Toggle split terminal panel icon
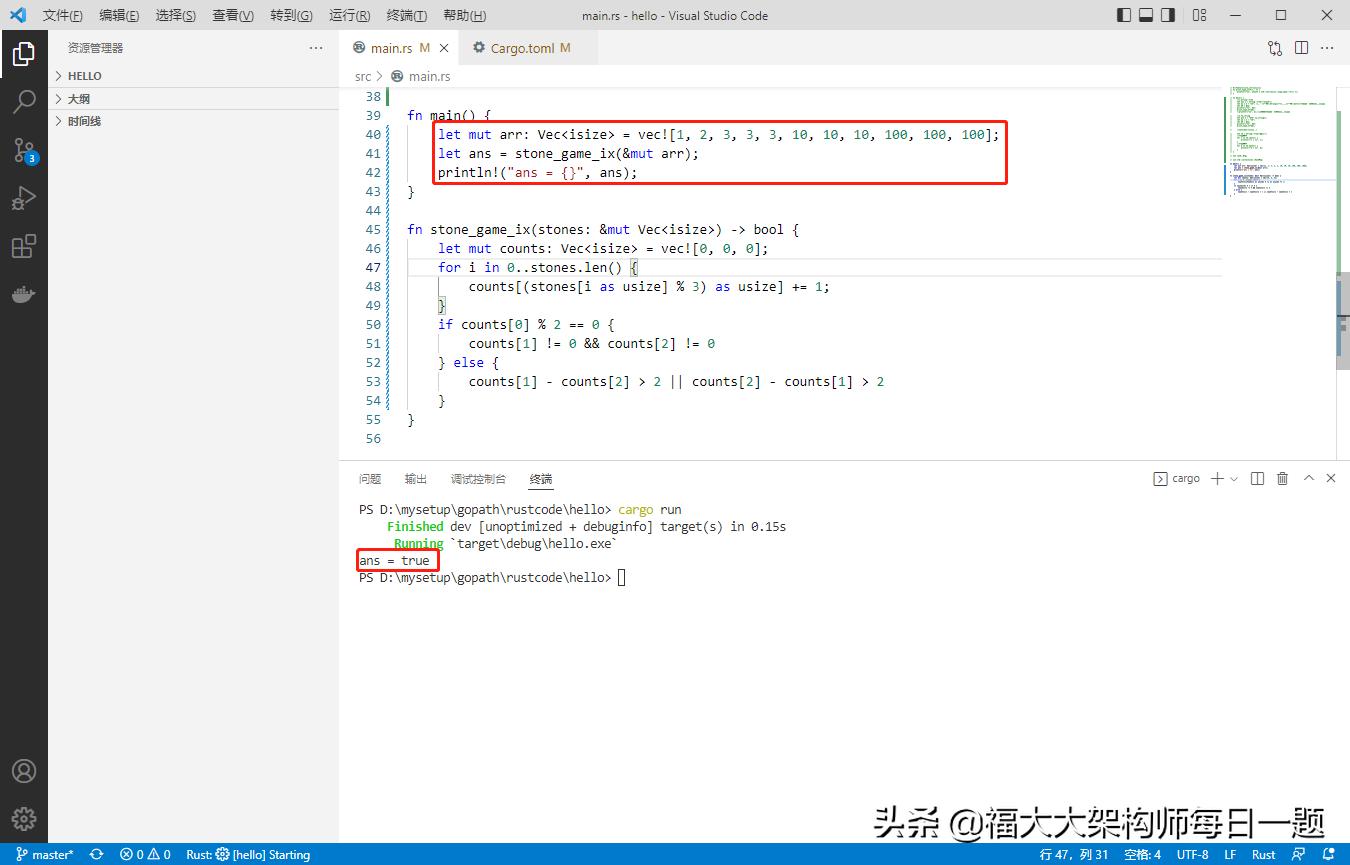Image resolution: width=1350 pixels, height=865 pixels. 1257,478
